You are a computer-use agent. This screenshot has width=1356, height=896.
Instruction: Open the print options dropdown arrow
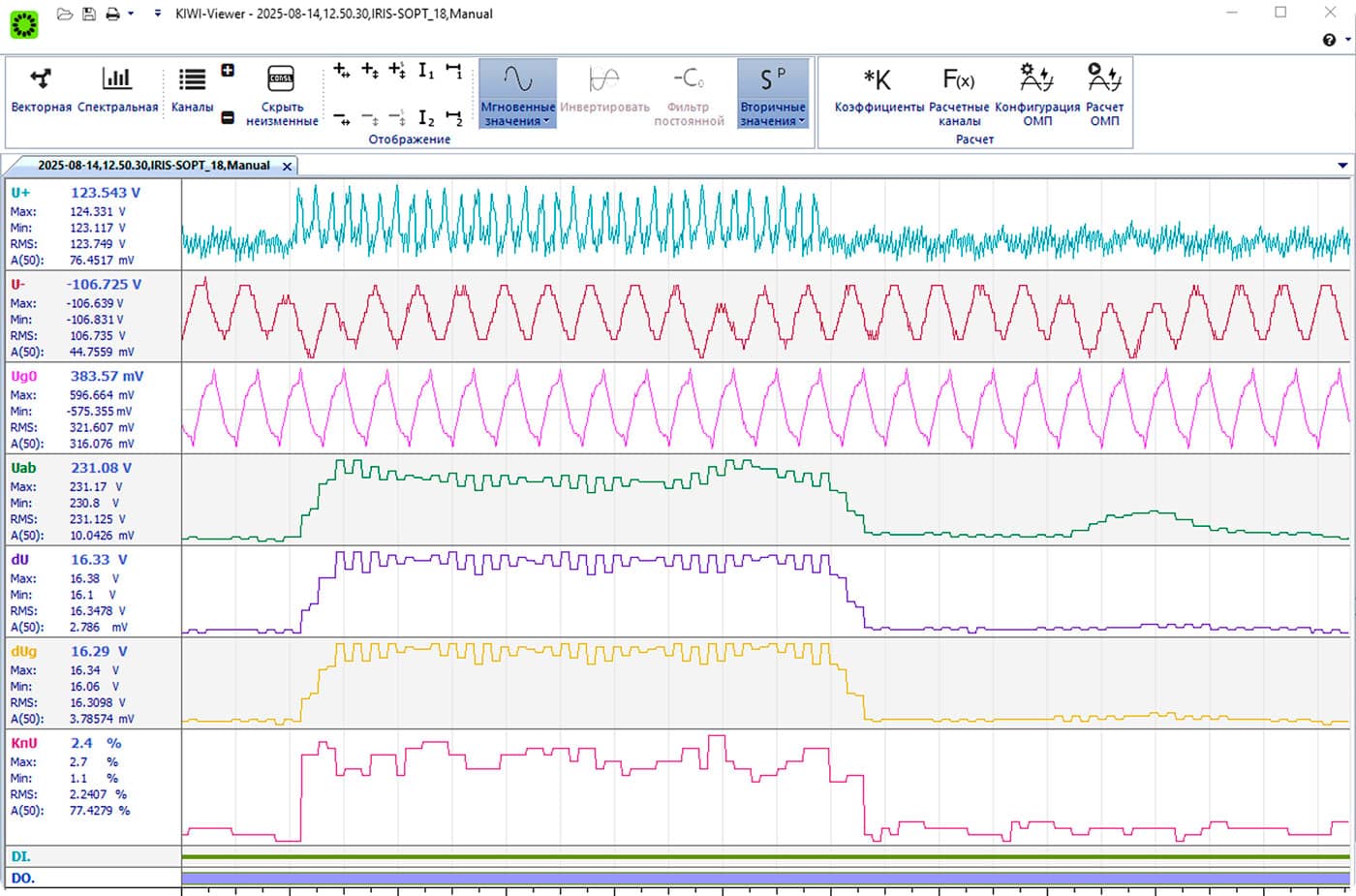[x=131, y=15]
